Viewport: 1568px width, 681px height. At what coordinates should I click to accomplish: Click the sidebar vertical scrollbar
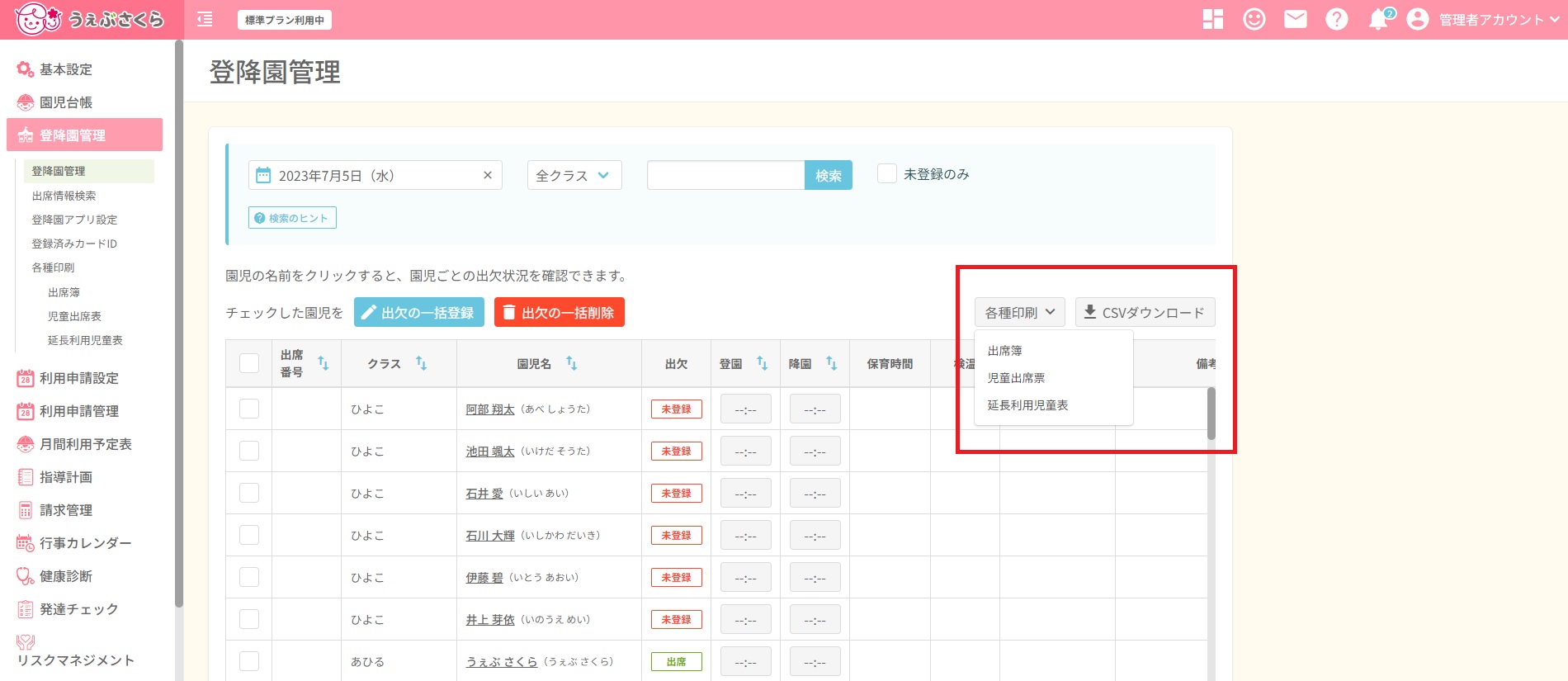179,322
